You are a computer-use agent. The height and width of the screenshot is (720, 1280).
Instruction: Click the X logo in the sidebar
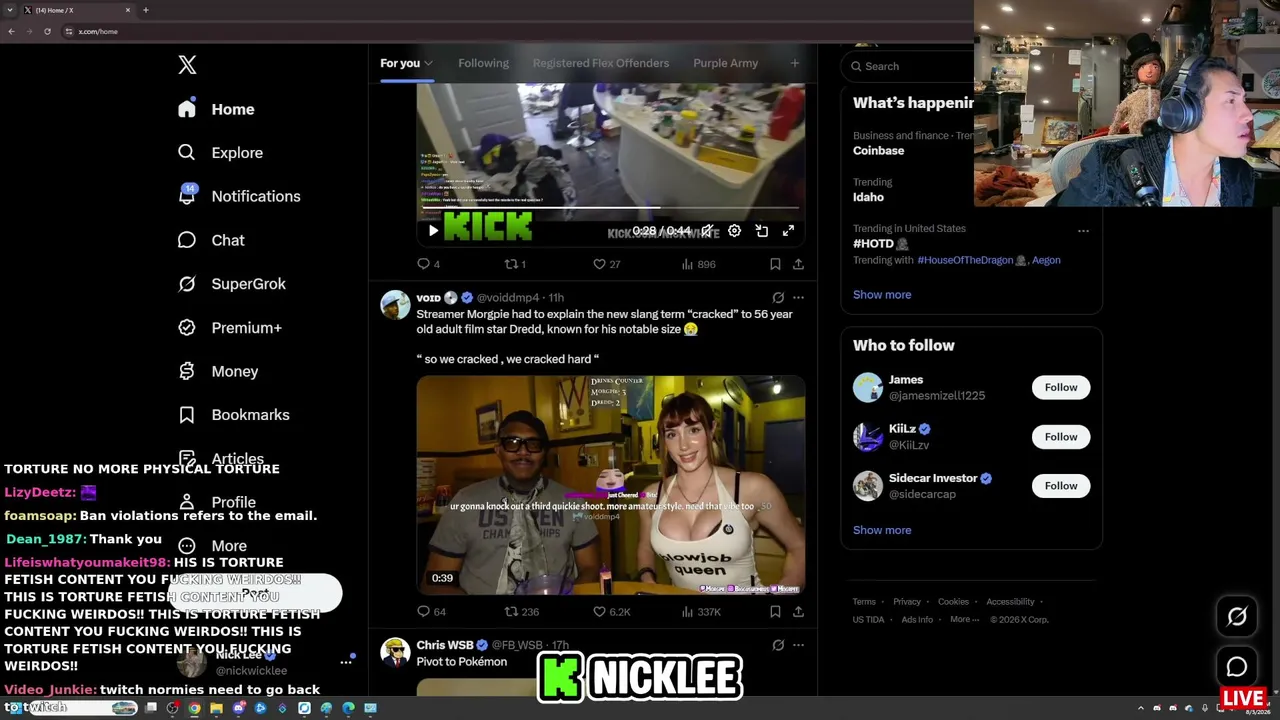(x=187, y=65)
